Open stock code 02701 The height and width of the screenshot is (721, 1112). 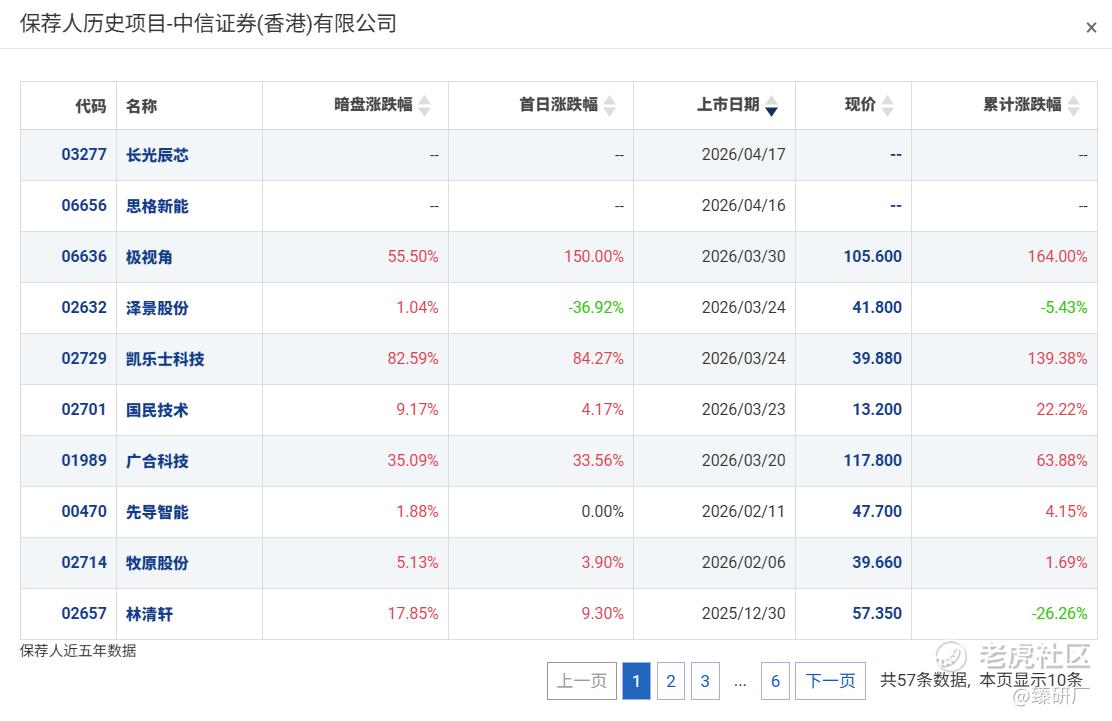(84, 410)
